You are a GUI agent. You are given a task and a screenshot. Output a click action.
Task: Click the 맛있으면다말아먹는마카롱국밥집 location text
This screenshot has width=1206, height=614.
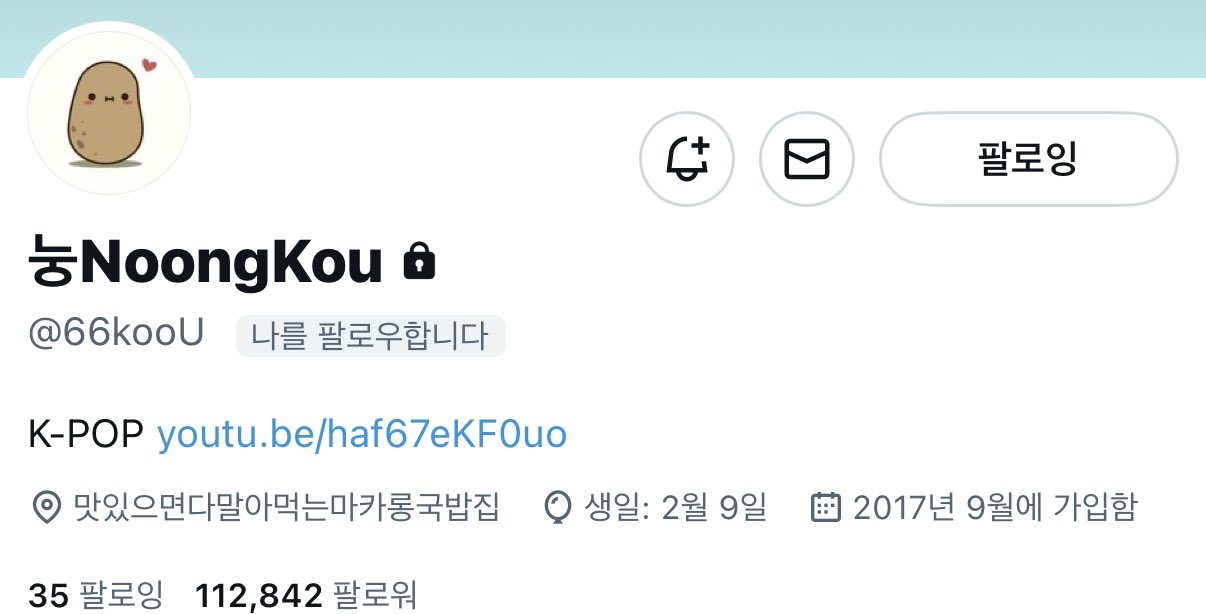click(286, 508)
